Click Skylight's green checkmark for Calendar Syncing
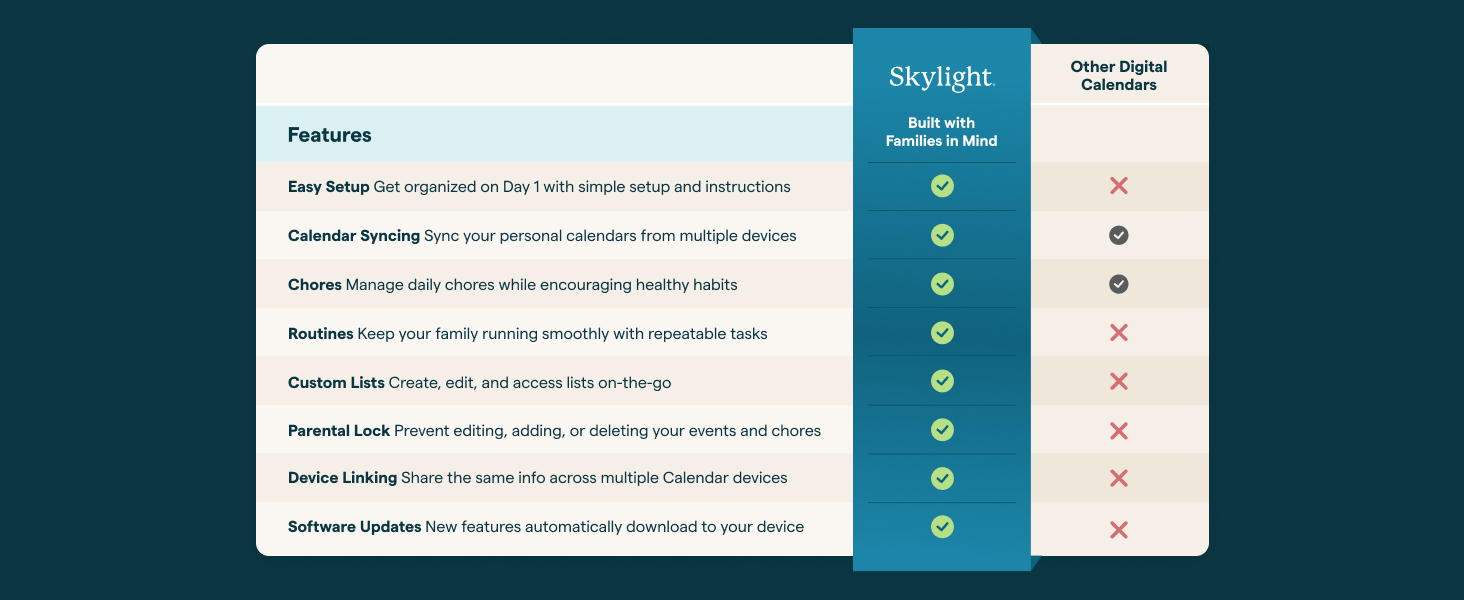 pyautogui.click(x=942, y=235)
